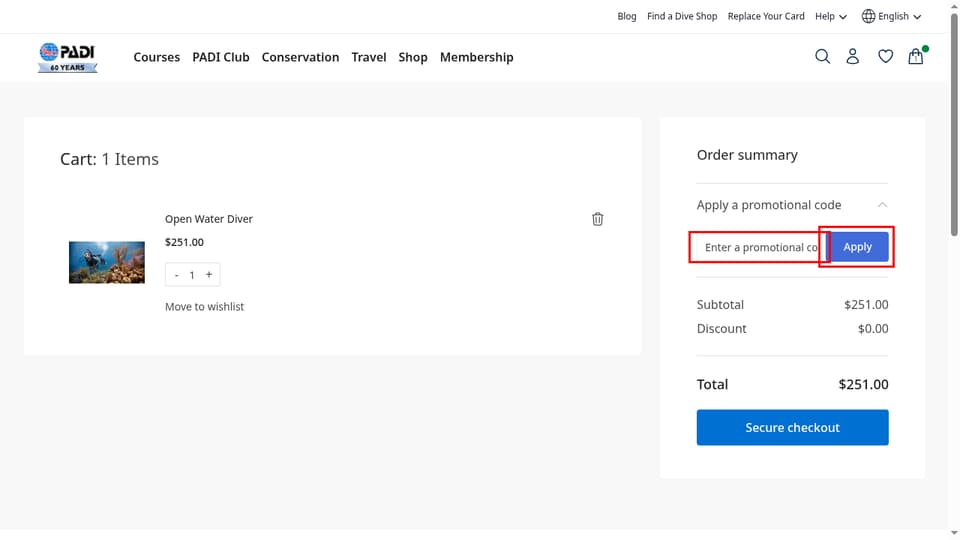
Task: Open the Membership menu
Action: [x=476, y=57]
